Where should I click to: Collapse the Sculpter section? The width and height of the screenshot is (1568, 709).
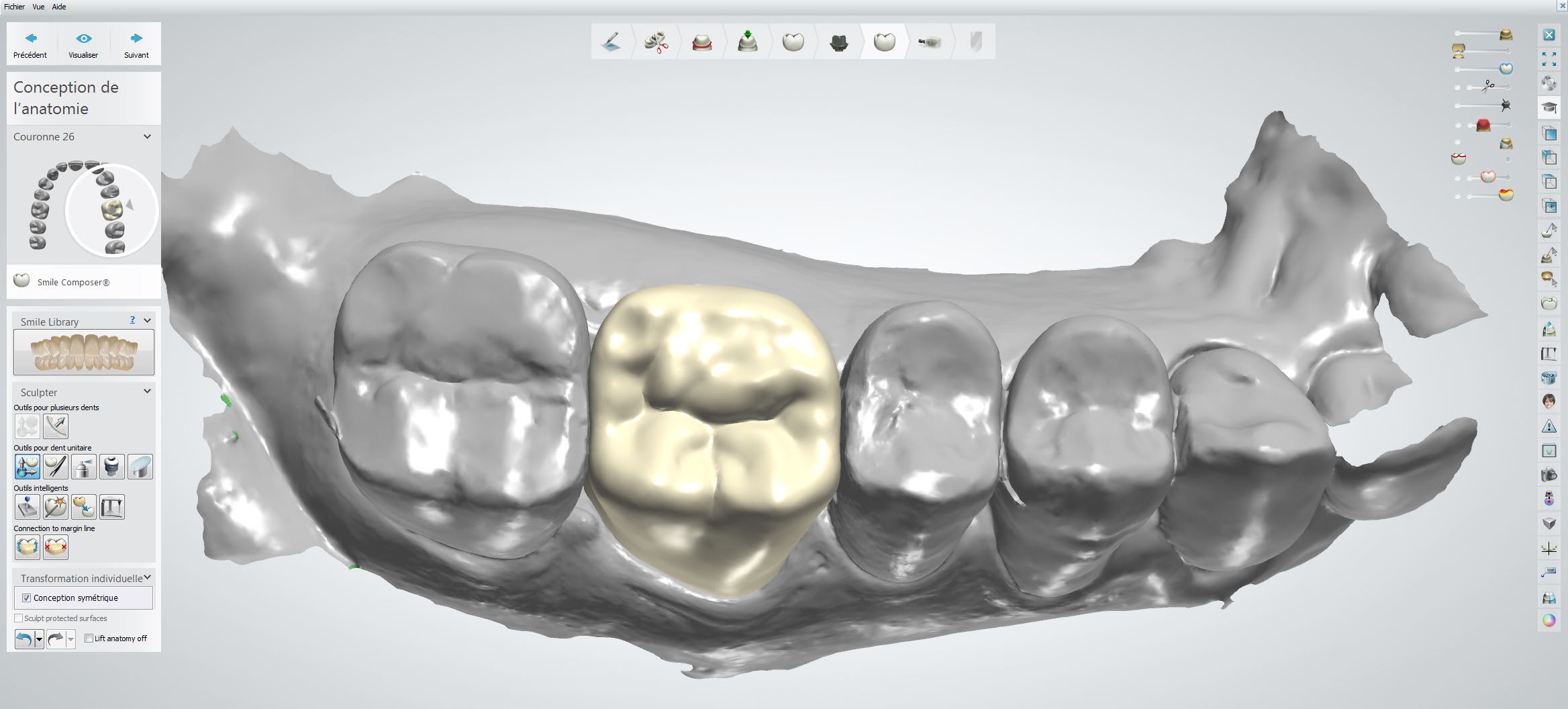(x=147, y=391)
